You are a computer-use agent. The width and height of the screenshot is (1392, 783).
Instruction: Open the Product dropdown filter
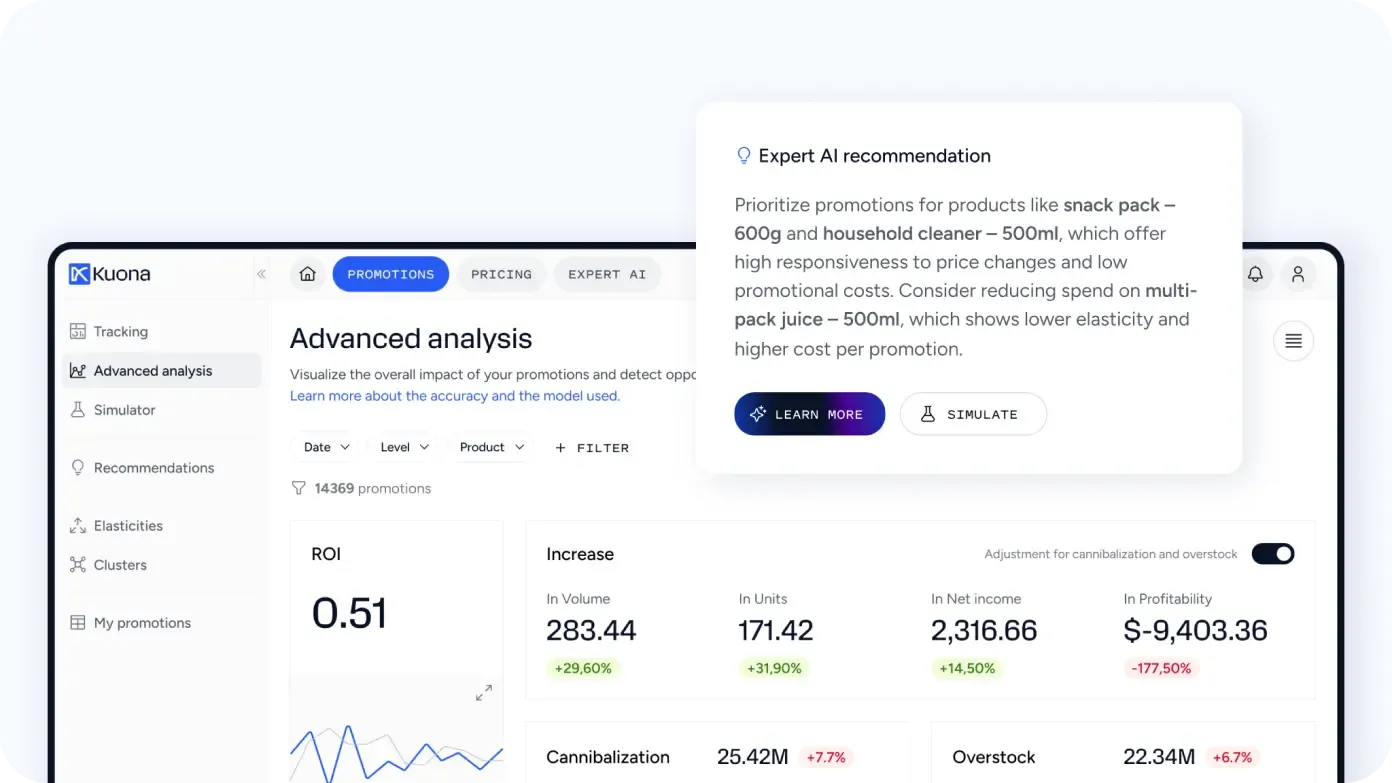[x=491, y=447]
